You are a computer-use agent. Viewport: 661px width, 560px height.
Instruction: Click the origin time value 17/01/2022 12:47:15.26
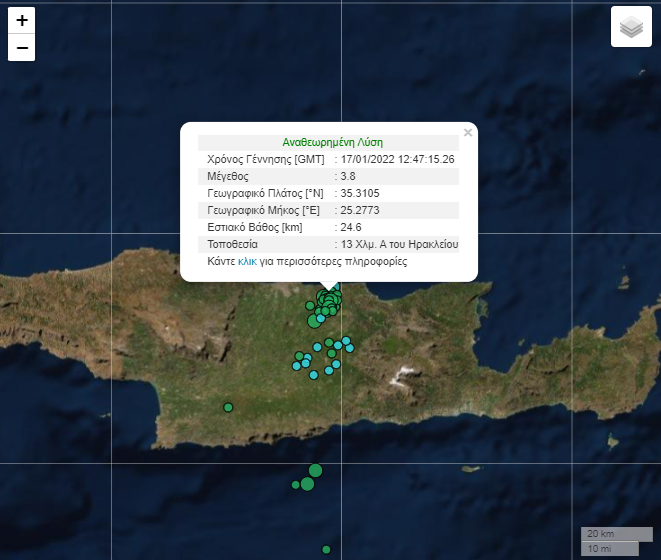[398, 159]
